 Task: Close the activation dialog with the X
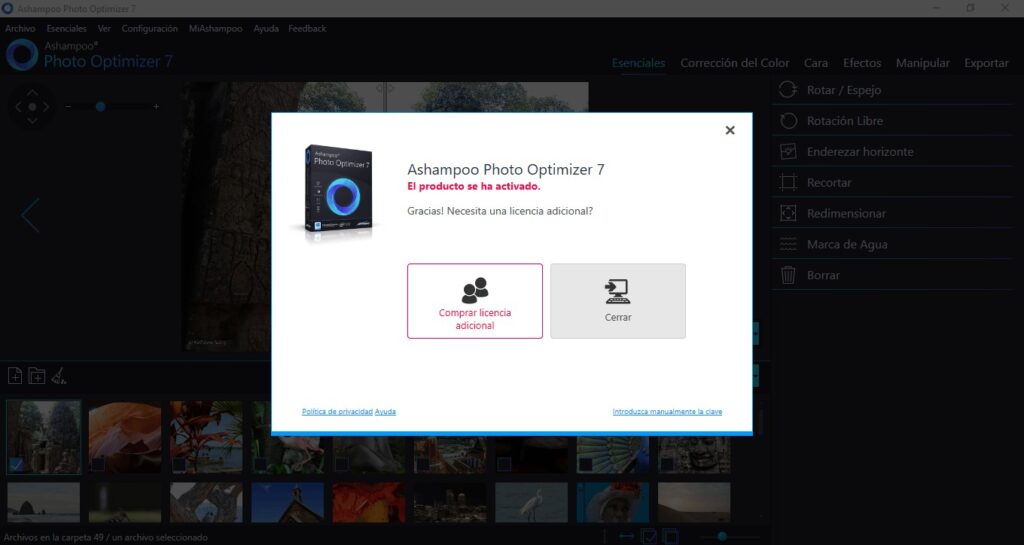point(730,131)
